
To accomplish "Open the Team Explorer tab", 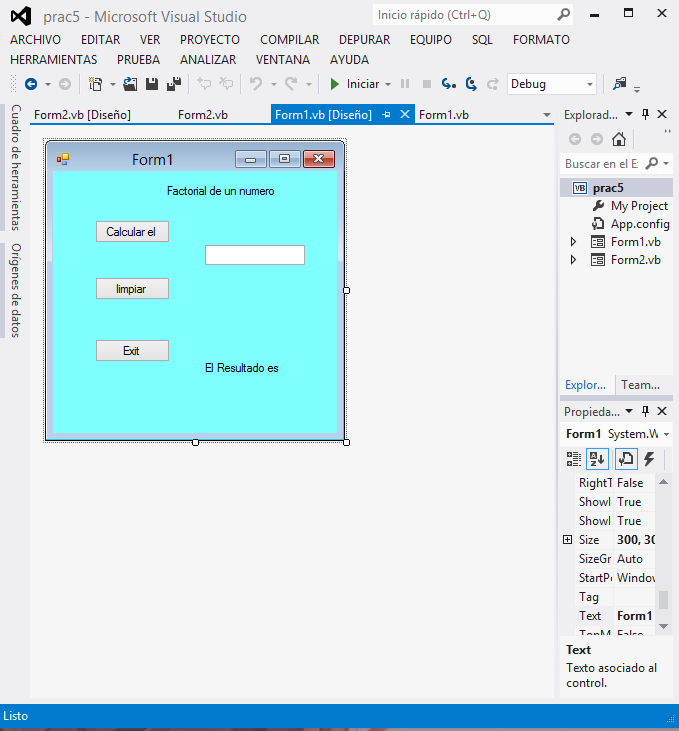I will pos(640,385).
